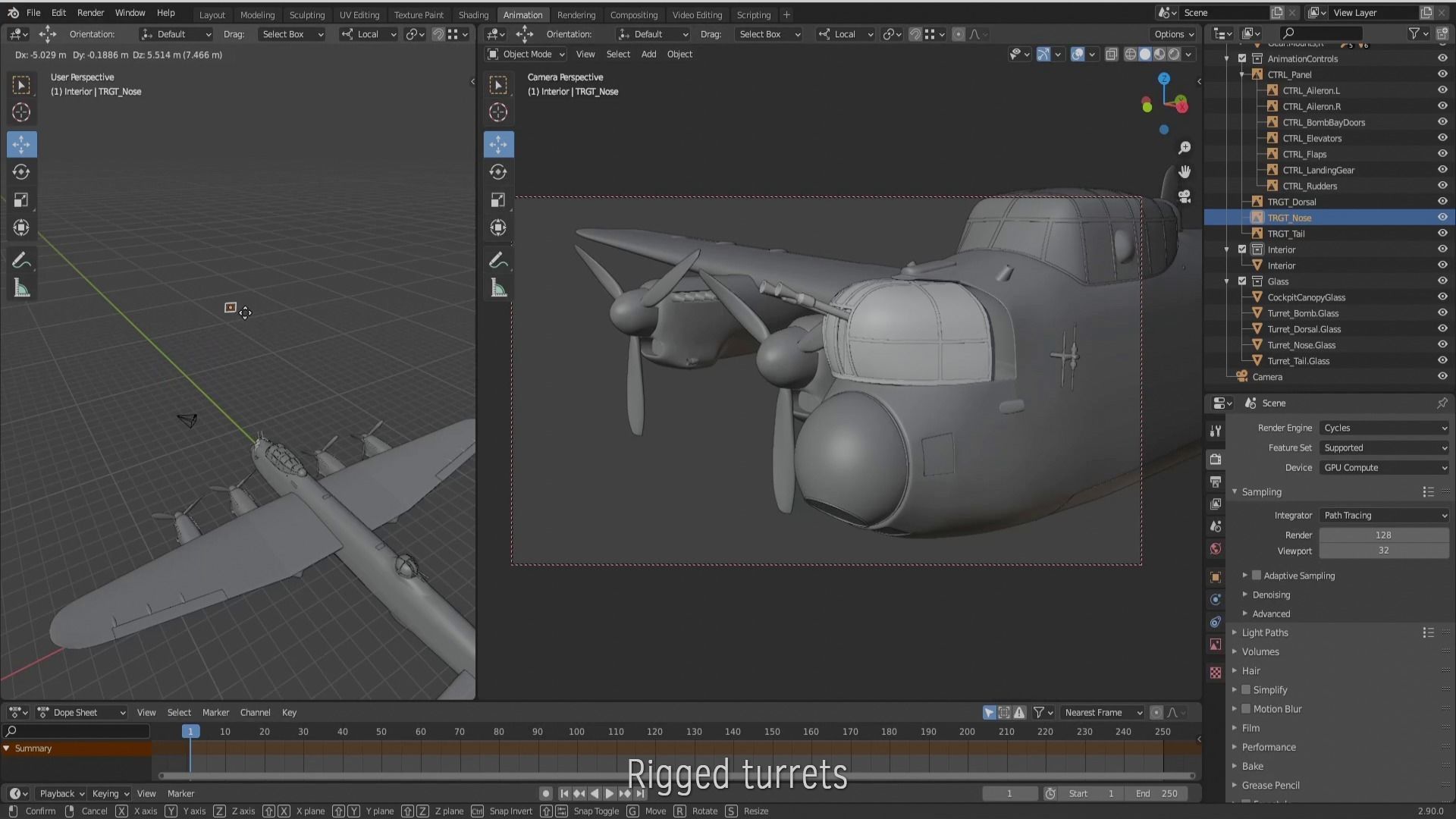Switch to the Shading workspace tab
Screen dimensions: 1456x819
tap(473, 14)
